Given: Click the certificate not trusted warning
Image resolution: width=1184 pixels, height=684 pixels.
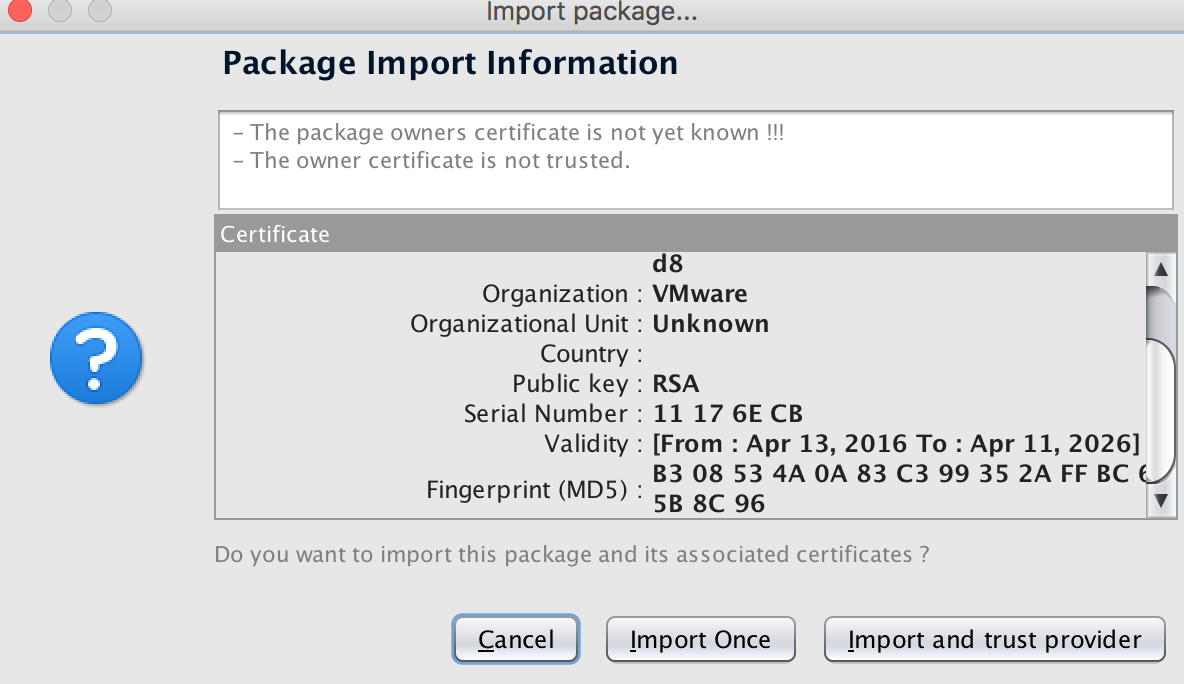Looking at the screenshot, I should 431,161.
